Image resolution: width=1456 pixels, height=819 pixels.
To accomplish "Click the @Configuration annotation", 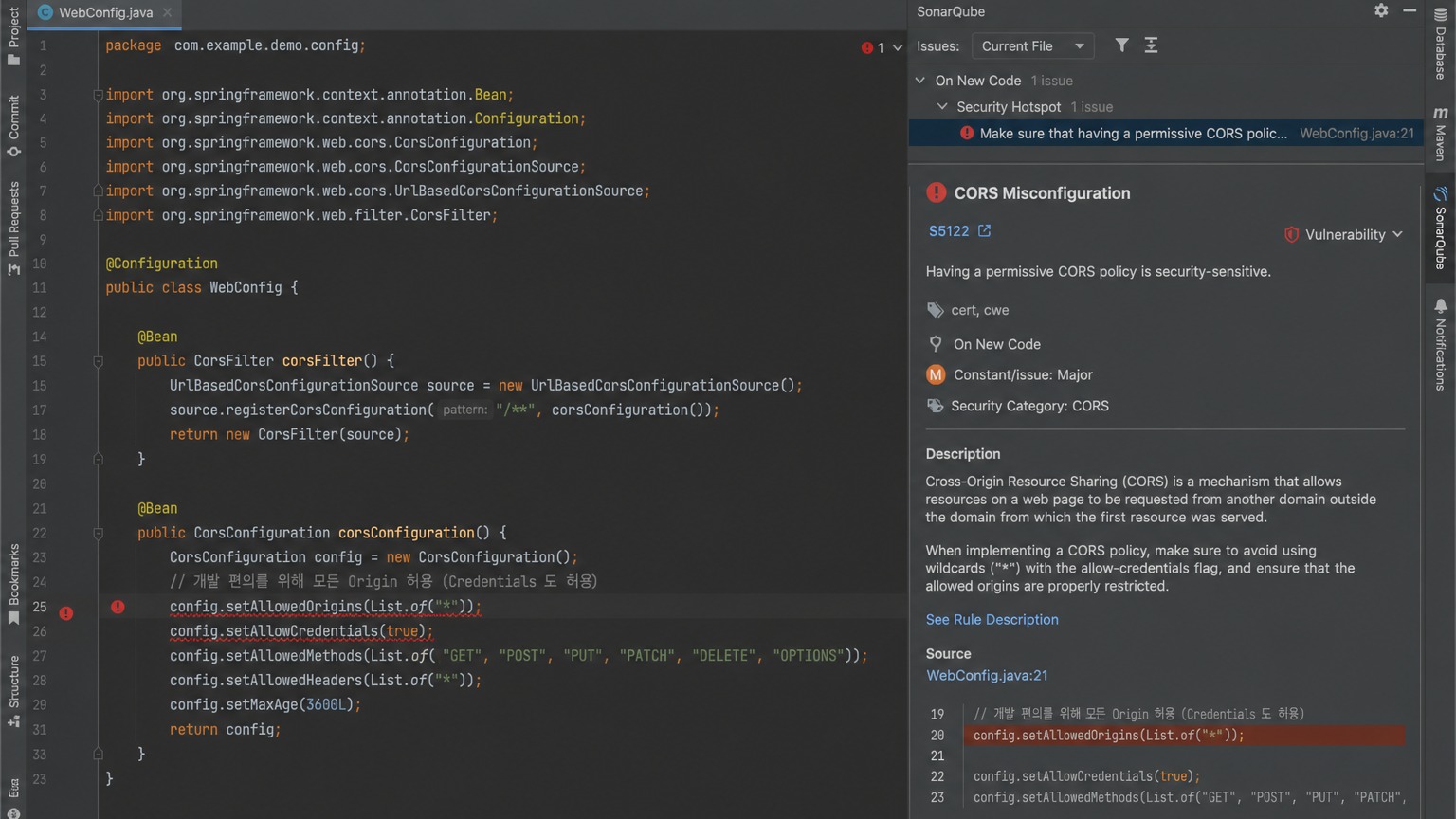I will [162, 264].
